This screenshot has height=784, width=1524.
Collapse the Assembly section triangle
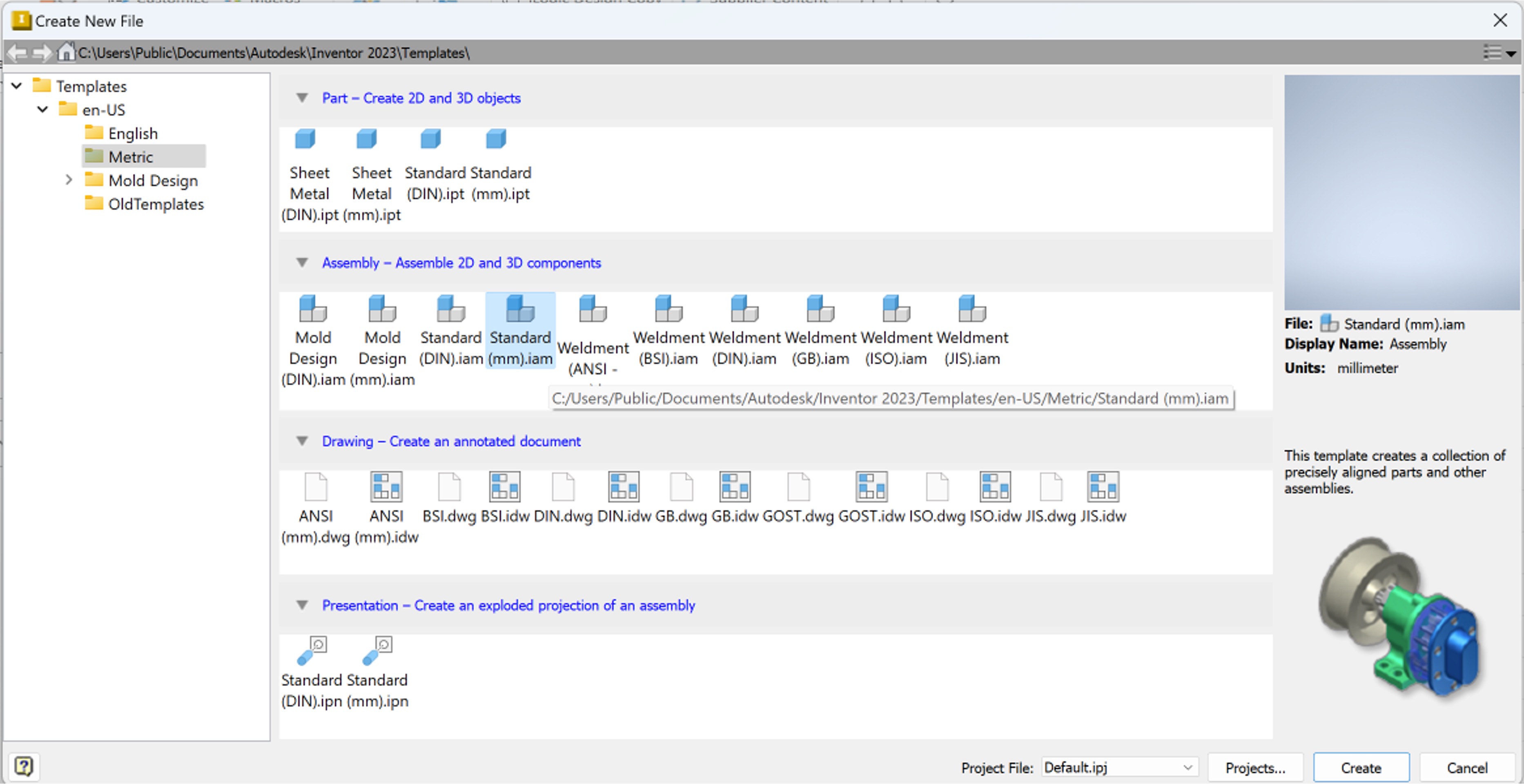[x=302, y=262]
